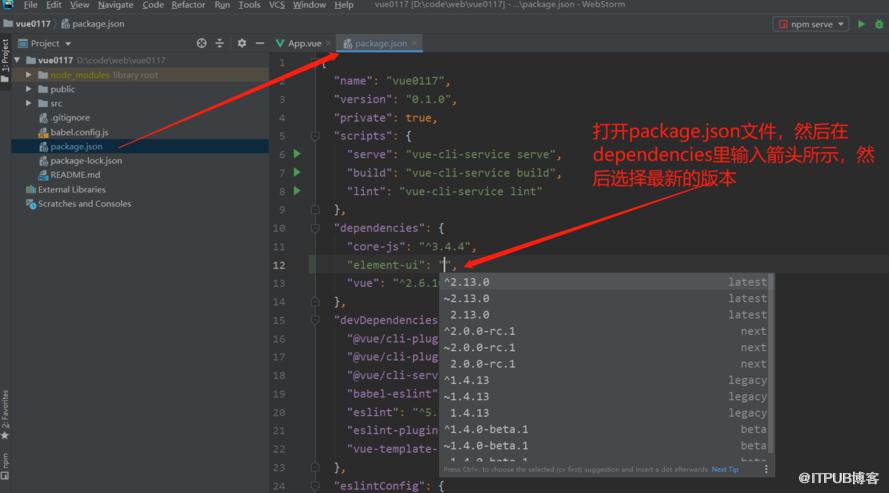Choose ^1.4.13 legacy suggestion
Image resolution: width=889 pixels, height=493 pixels.
(x=604, y=380)
